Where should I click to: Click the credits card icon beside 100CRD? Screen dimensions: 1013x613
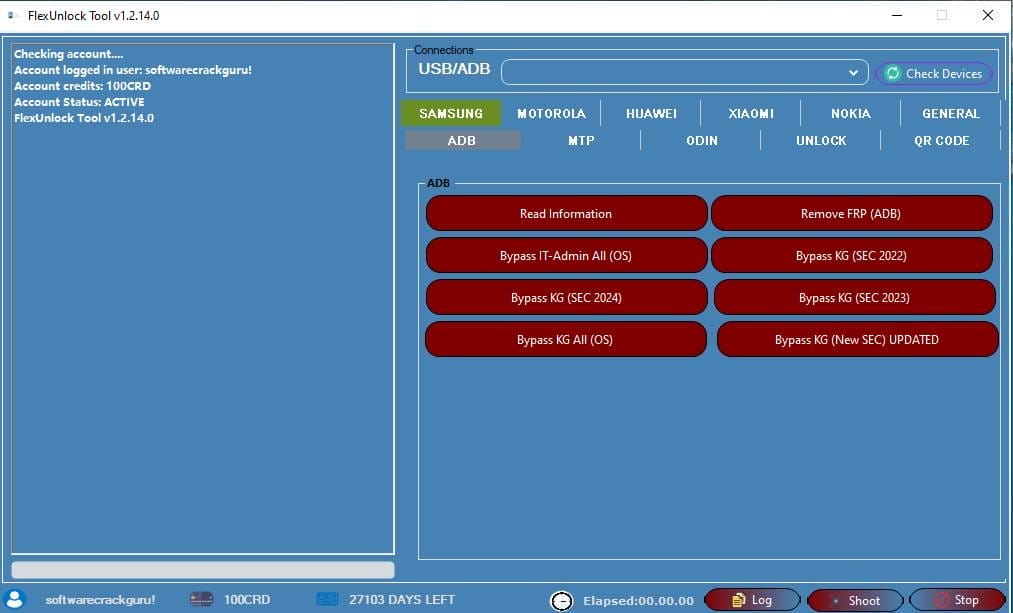coord(202,598)
